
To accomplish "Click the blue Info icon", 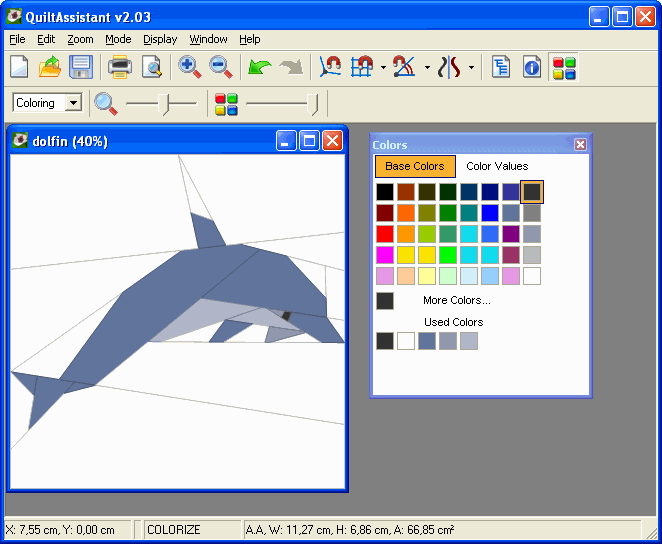I will [532, 67].
